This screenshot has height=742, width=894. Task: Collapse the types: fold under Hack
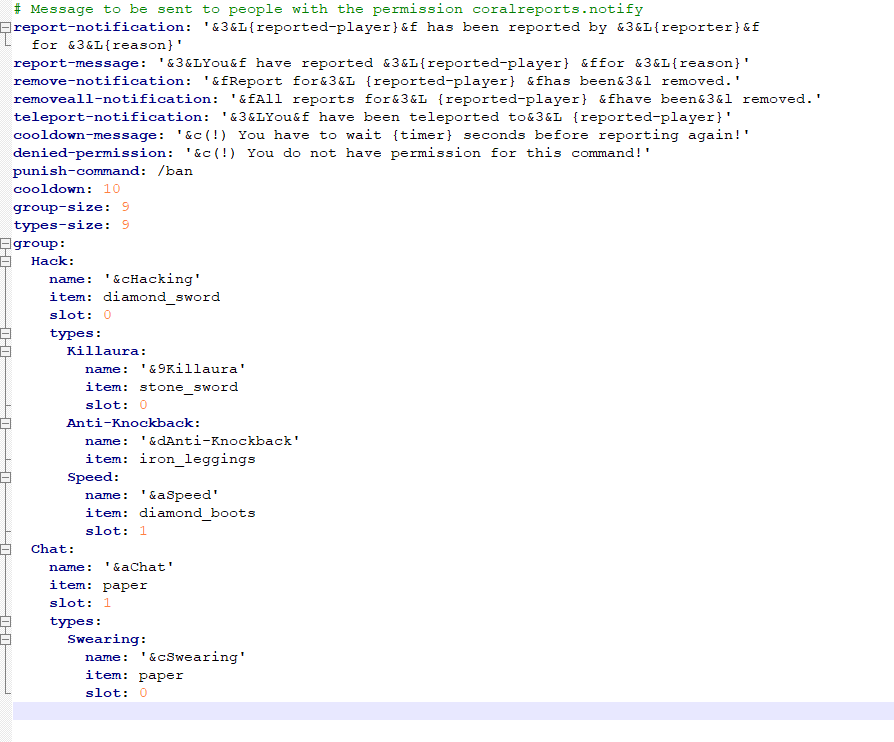pos(6,333)
